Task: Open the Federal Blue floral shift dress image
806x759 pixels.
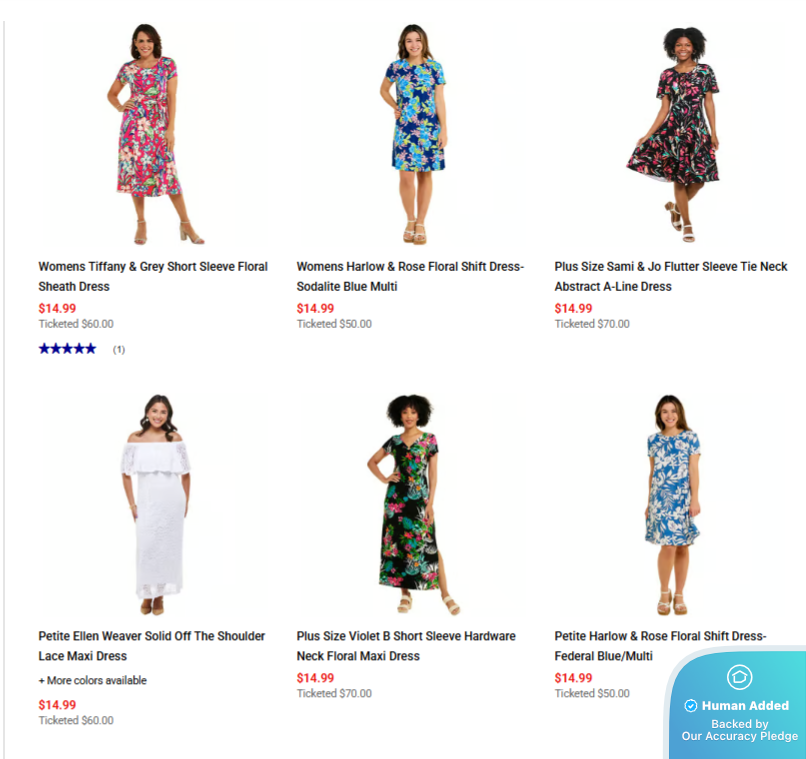Action: (x=672, y=504)
